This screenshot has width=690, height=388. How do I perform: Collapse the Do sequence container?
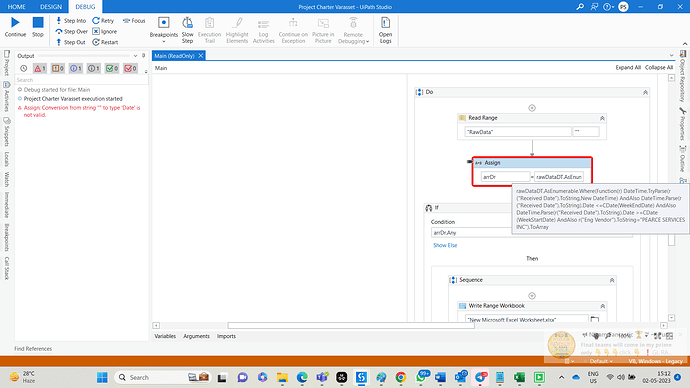(645, 92)
